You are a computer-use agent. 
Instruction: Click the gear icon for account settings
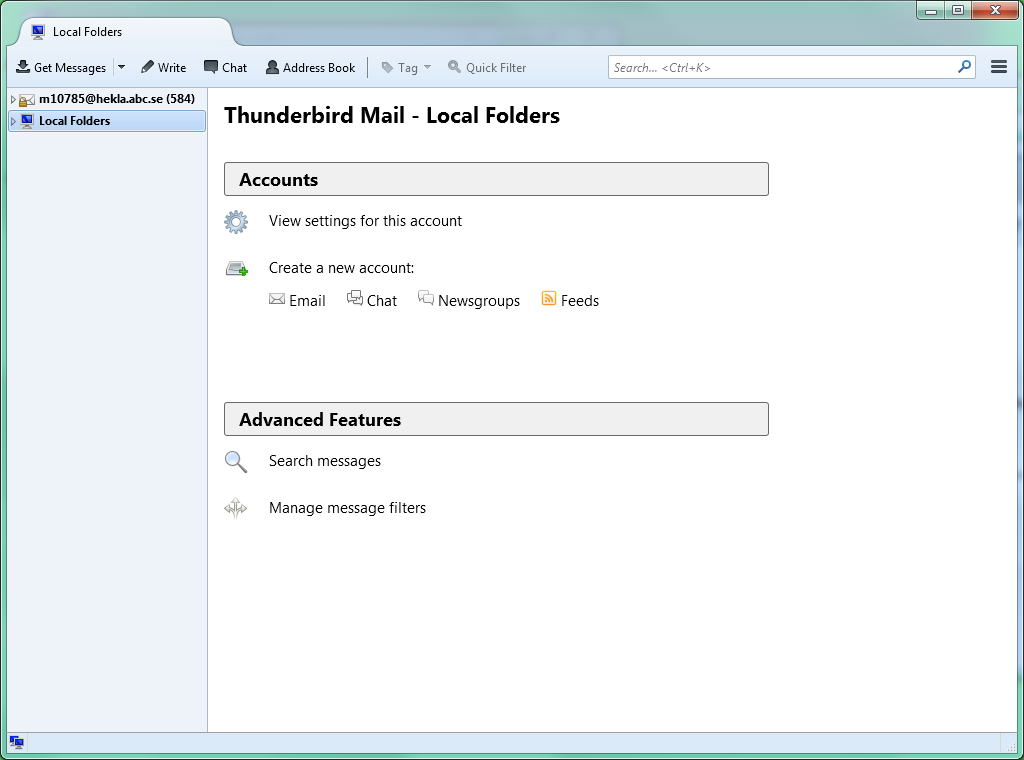pos(236,222)
